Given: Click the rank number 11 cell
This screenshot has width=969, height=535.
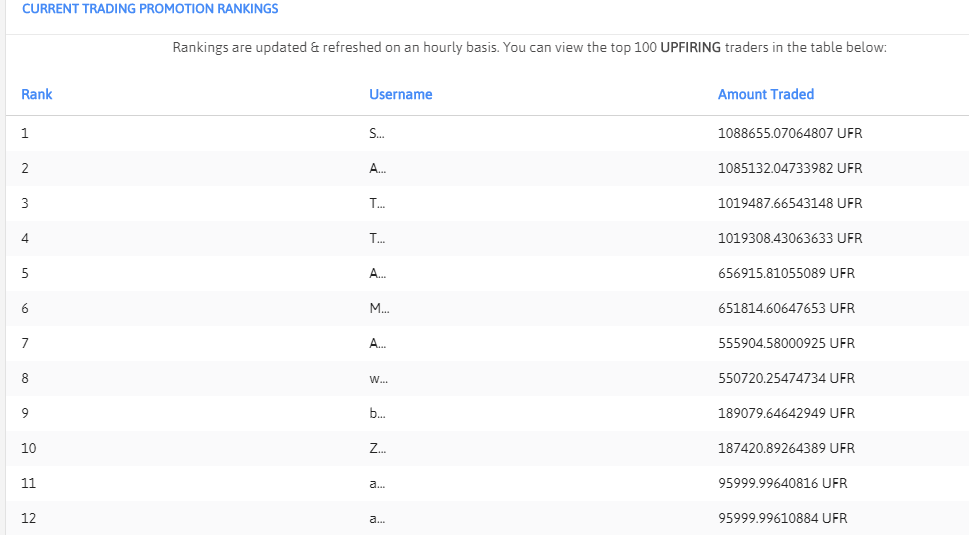Looking at the screenshot, I should (28, 484).
